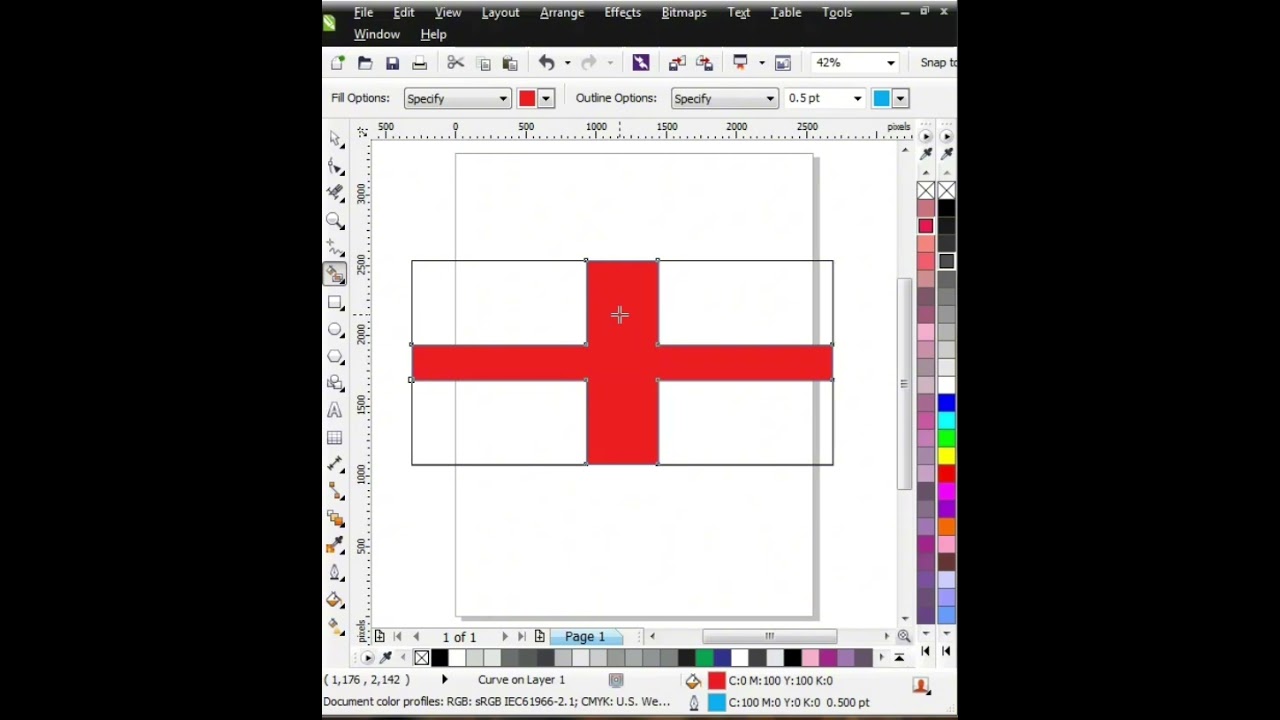1280x720 pixels.
Task: Pick the yellow swatch in color palette
Action: click(x=946, y=456)
